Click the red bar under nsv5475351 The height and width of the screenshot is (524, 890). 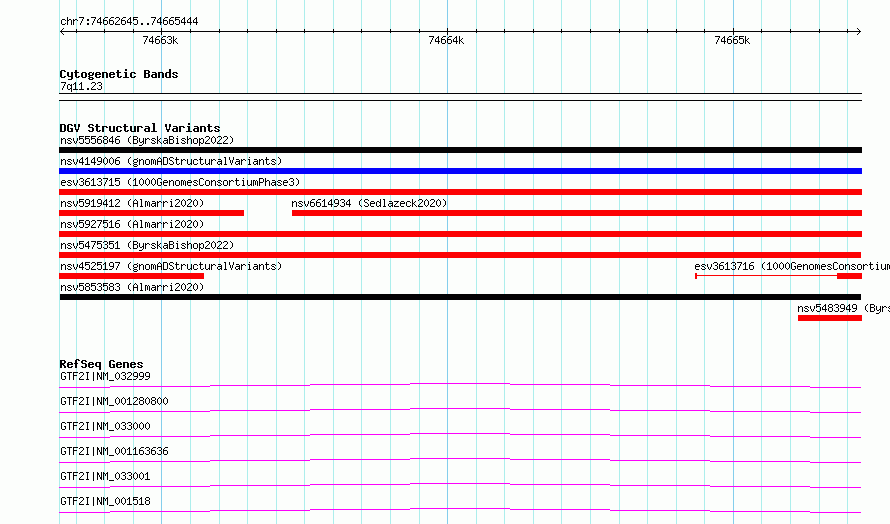[x=460, y=255]
